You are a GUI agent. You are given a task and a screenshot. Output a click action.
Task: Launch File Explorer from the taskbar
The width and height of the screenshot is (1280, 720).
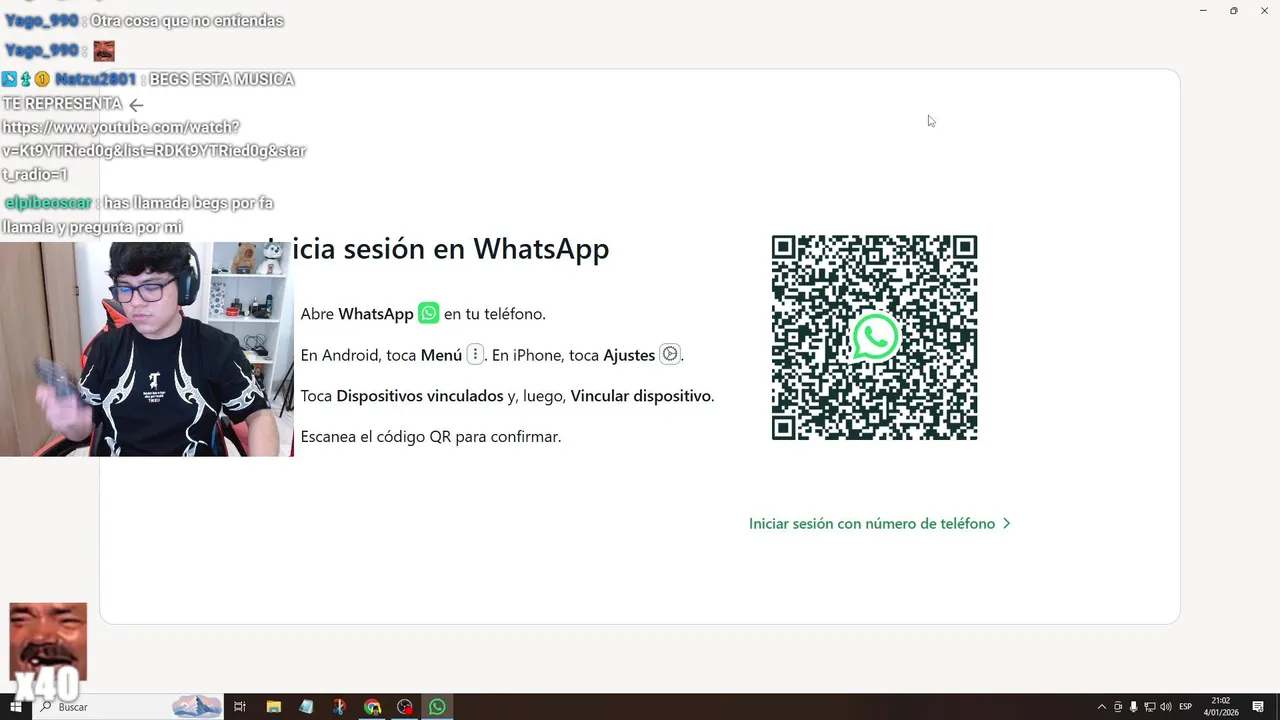[274, 707]
